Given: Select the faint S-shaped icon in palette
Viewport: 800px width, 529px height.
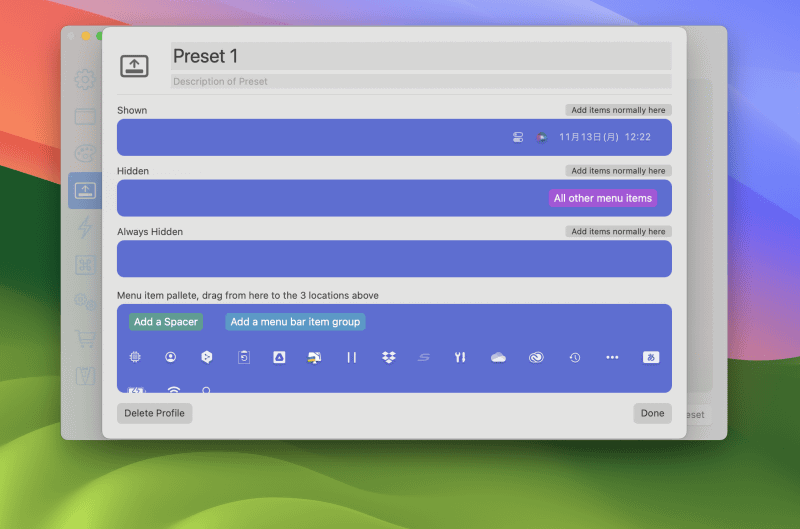Looking at the screenshot, I should [423, 358].
